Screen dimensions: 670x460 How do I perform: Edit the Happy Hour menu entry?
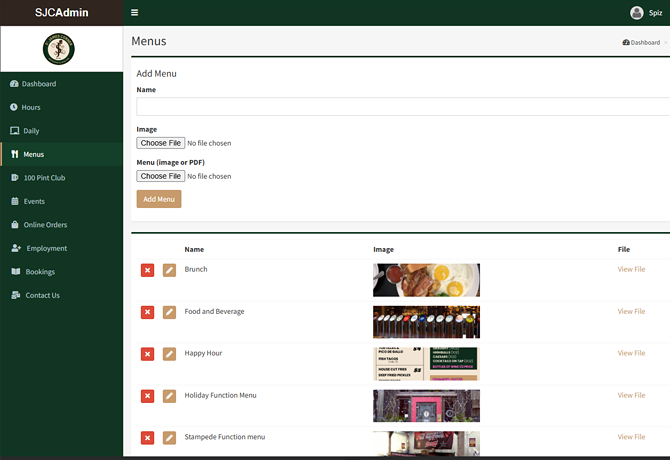click(169, 354)
